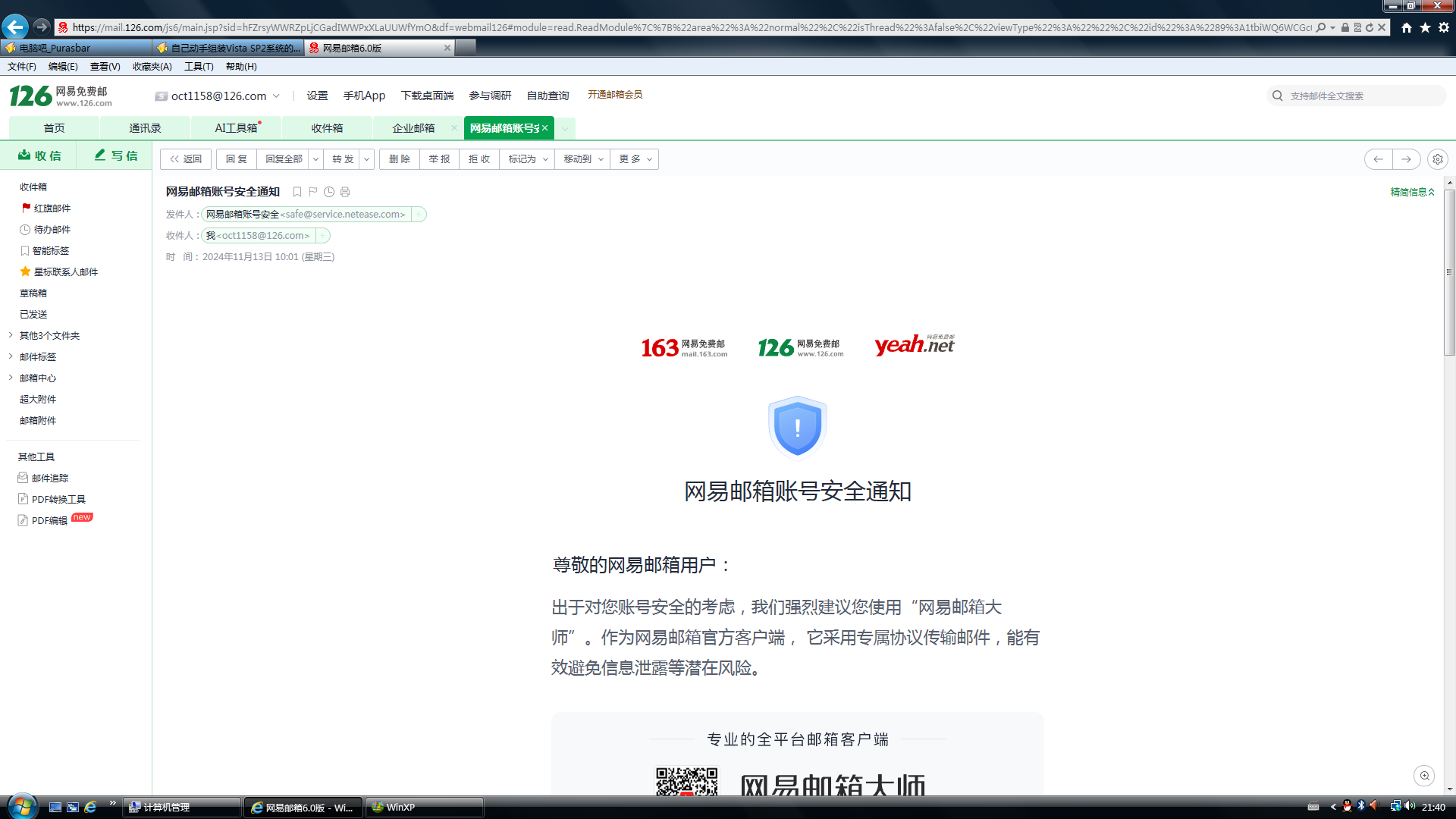
Task: Click the red flag icon beside subject
Action: tap(313, 192)
